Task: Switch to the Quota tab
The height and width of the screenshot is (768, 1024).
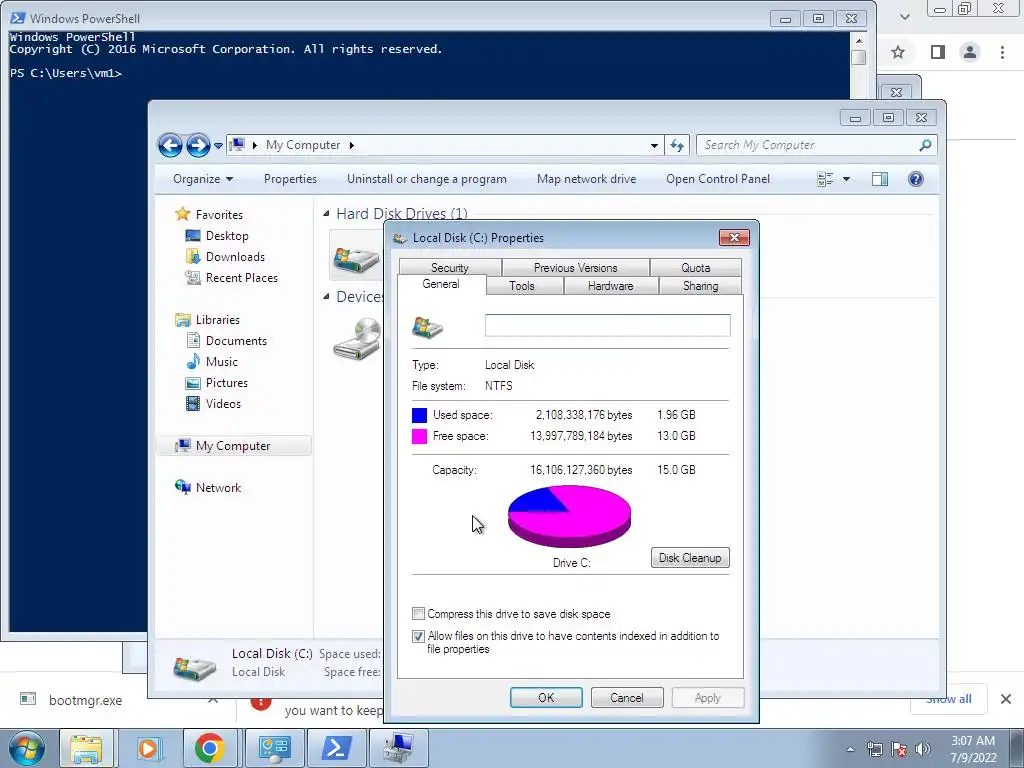Action: pyautogui.click(x=696, y=268)
